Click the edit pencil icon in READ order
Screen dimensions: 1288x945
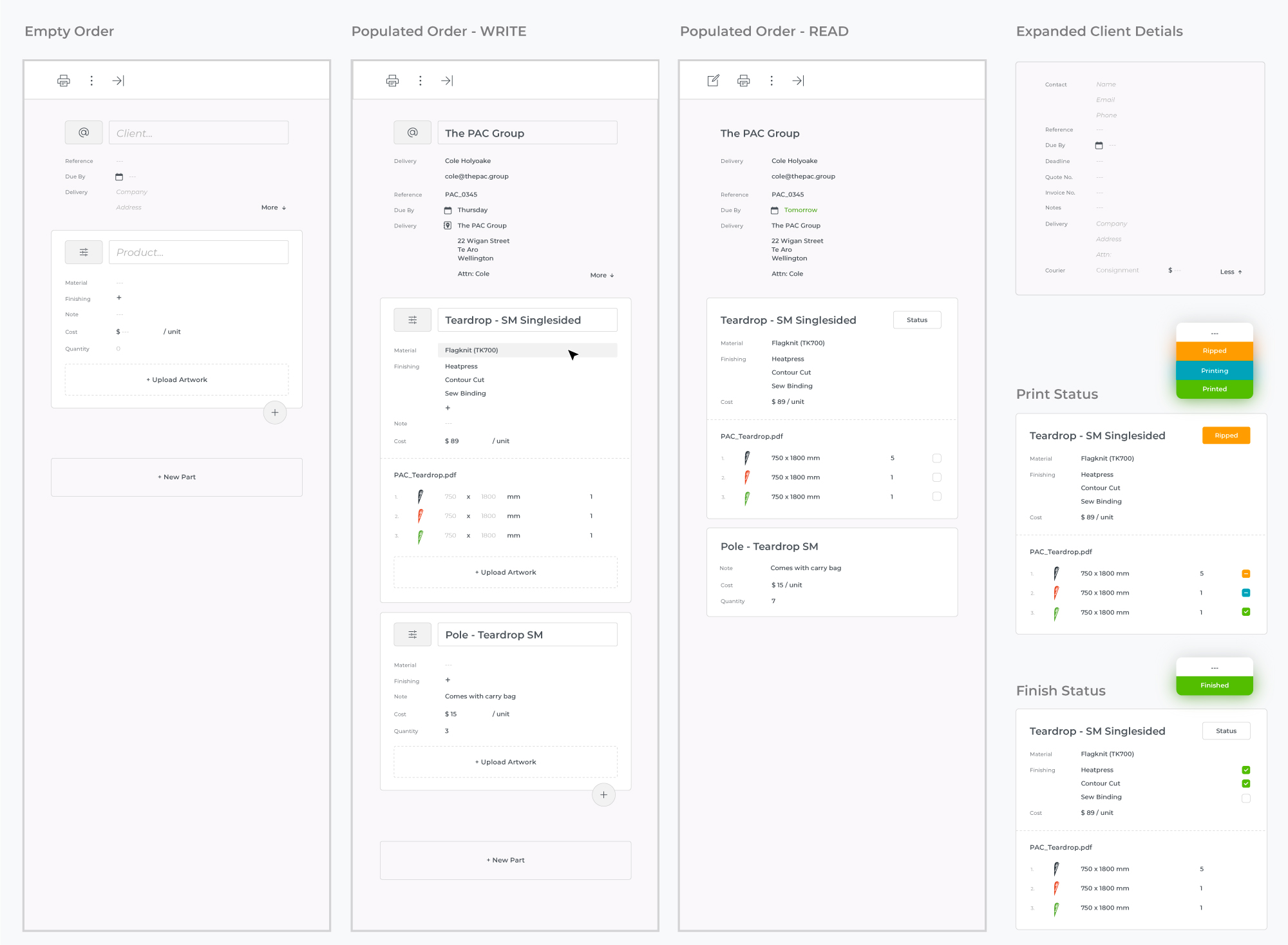[x=713, y=81]
